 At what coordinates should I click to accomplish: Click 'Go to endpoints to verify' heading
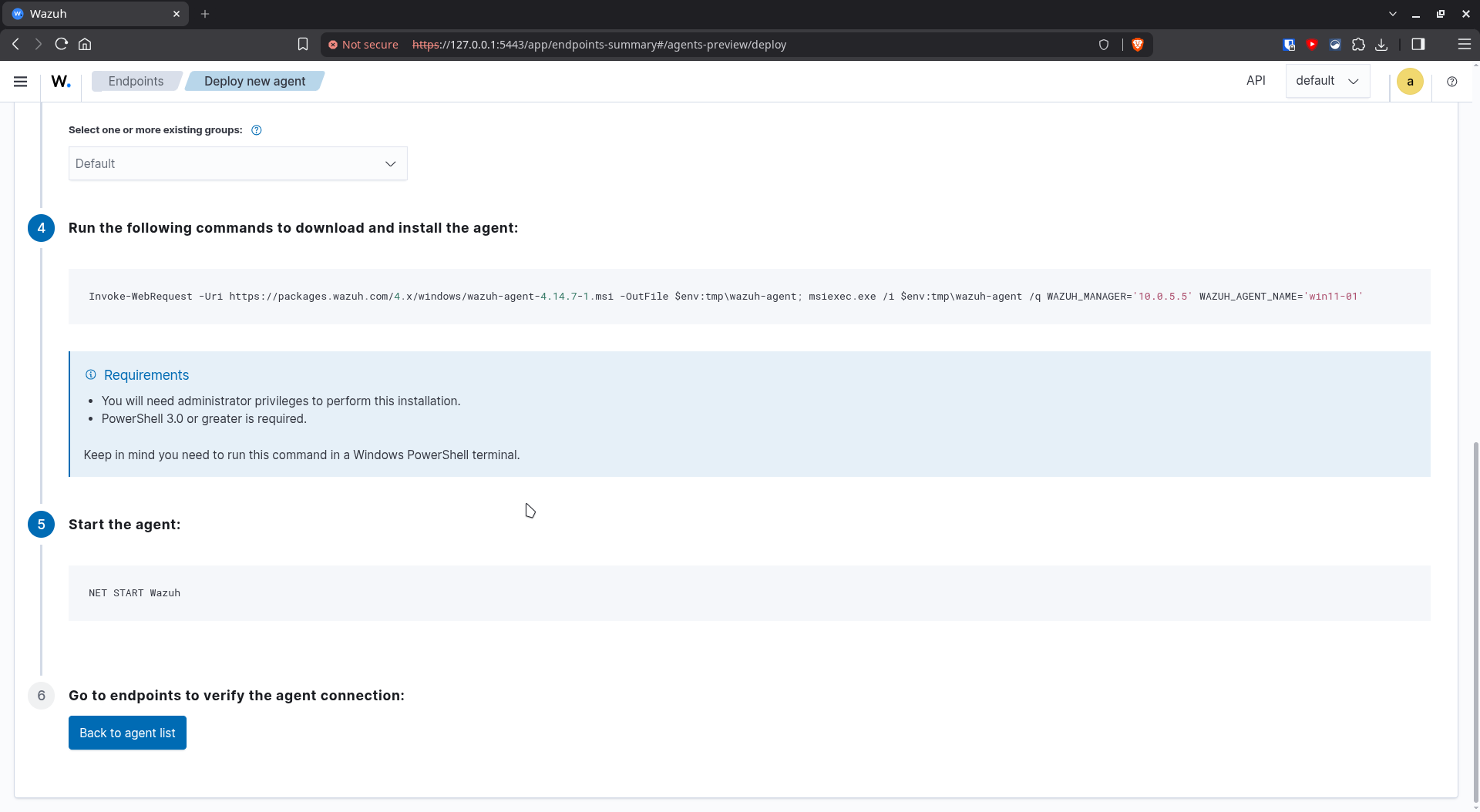click(236, 696)
